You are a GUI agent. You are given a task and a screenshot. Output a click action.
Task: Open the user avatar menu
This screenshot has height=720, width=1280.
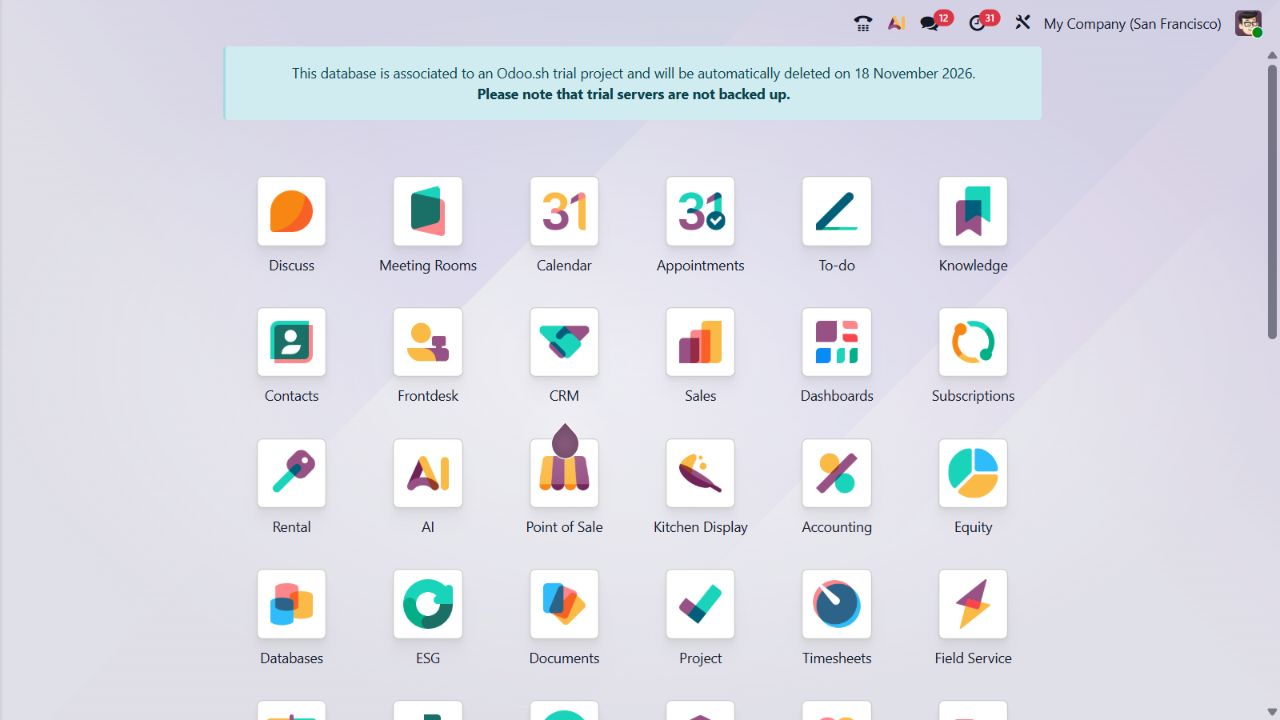pos(1248,23)
